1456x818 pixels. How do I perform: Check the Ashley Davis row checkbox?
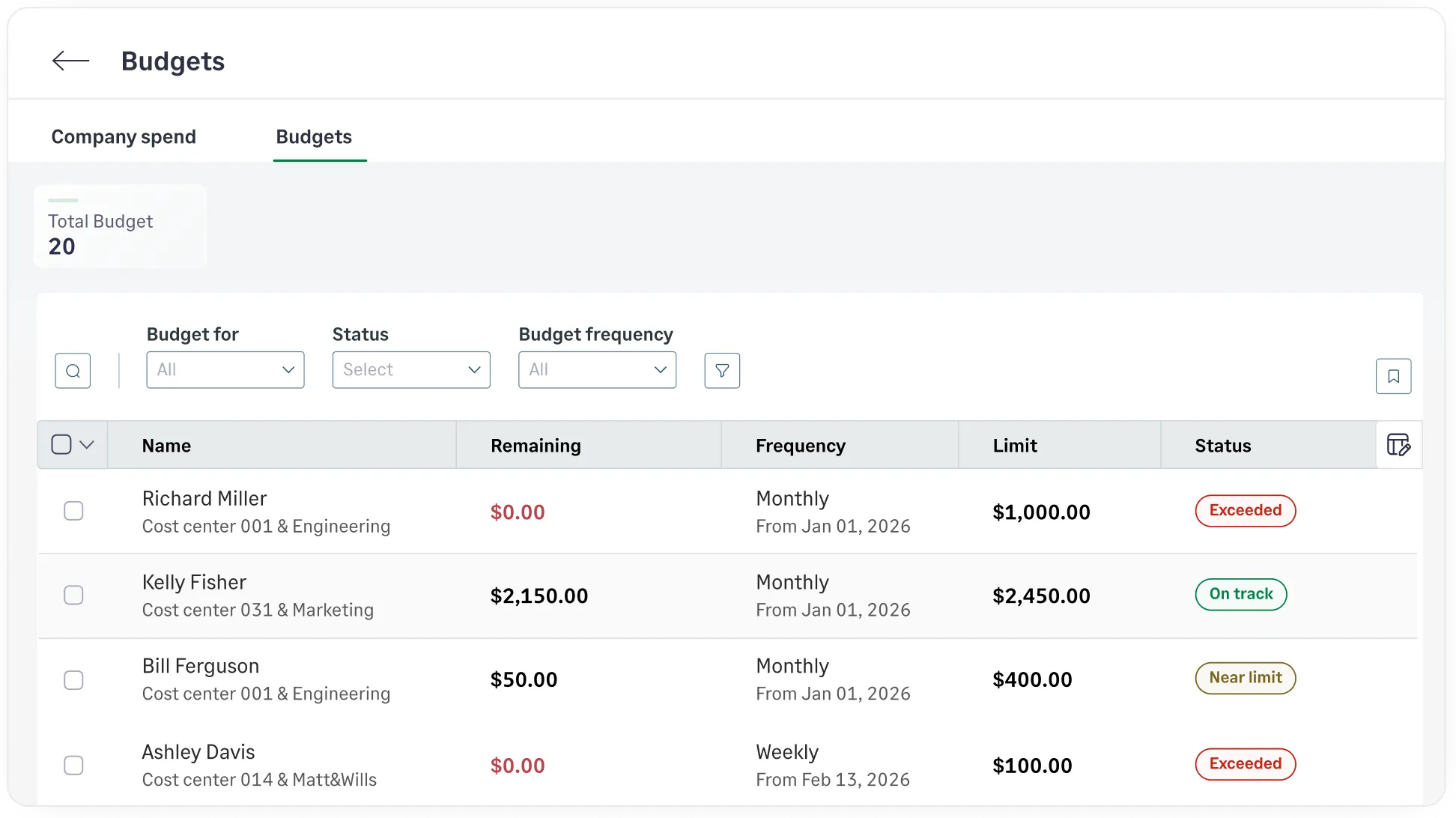click(73, 766)
